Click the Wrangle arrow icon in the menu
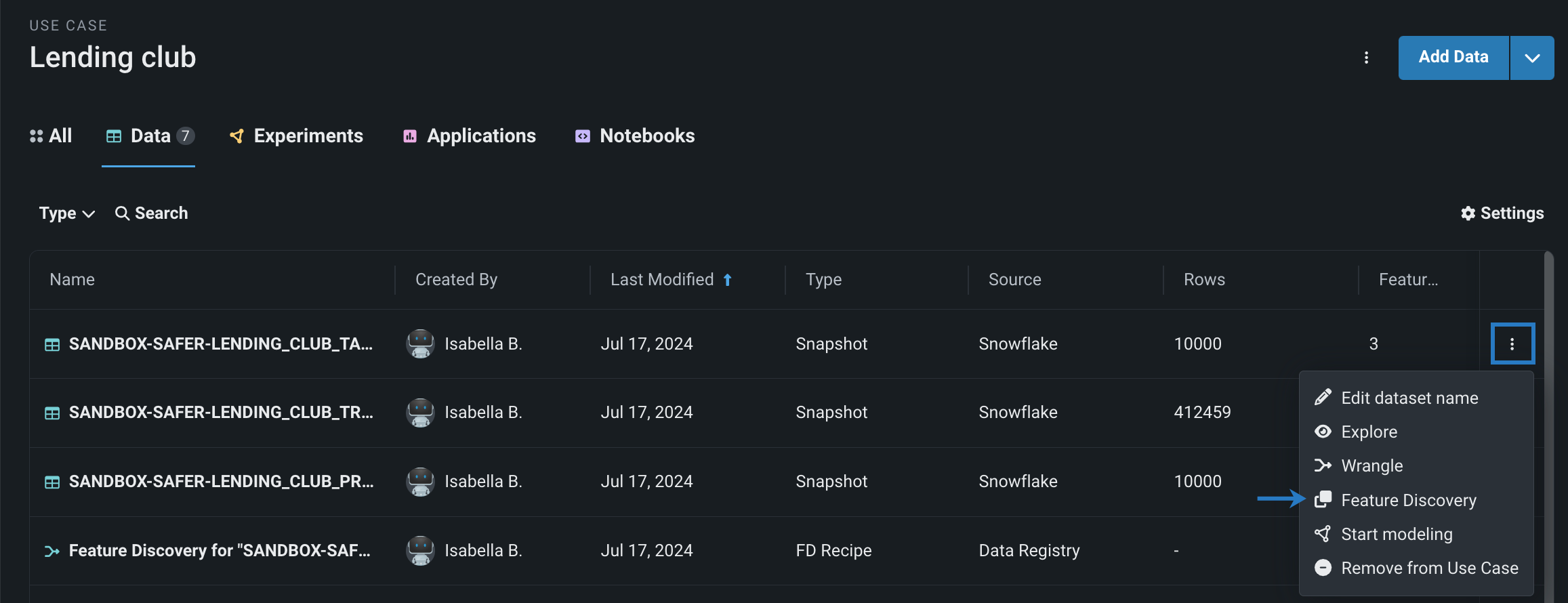Viewport: 1568px width, 603px height. (1323, 465)
